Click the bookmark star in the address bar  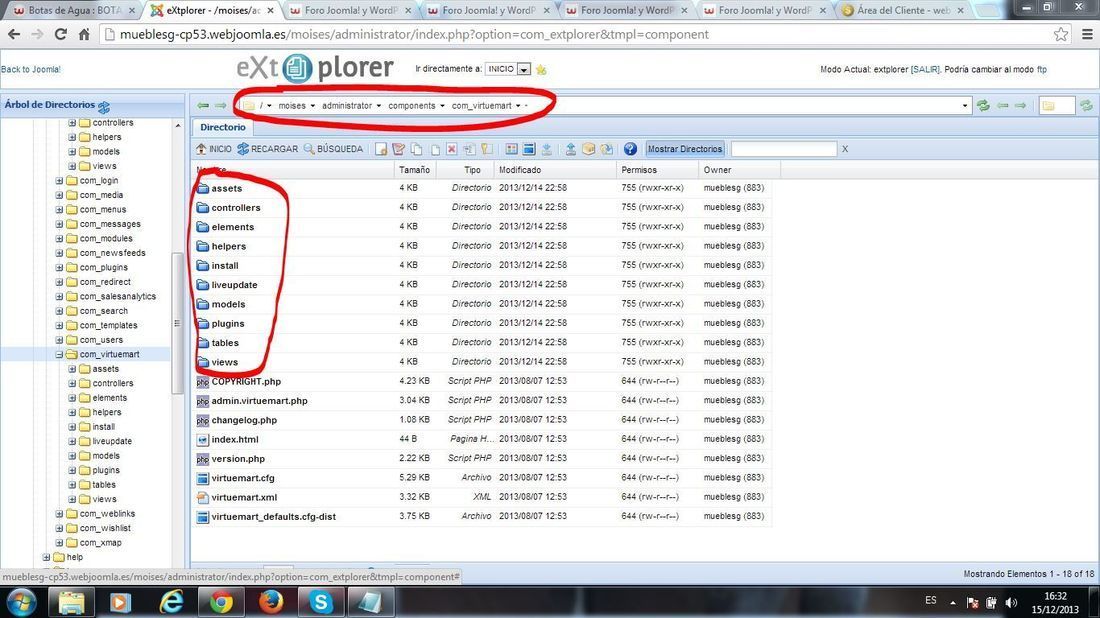point(1061,34)
